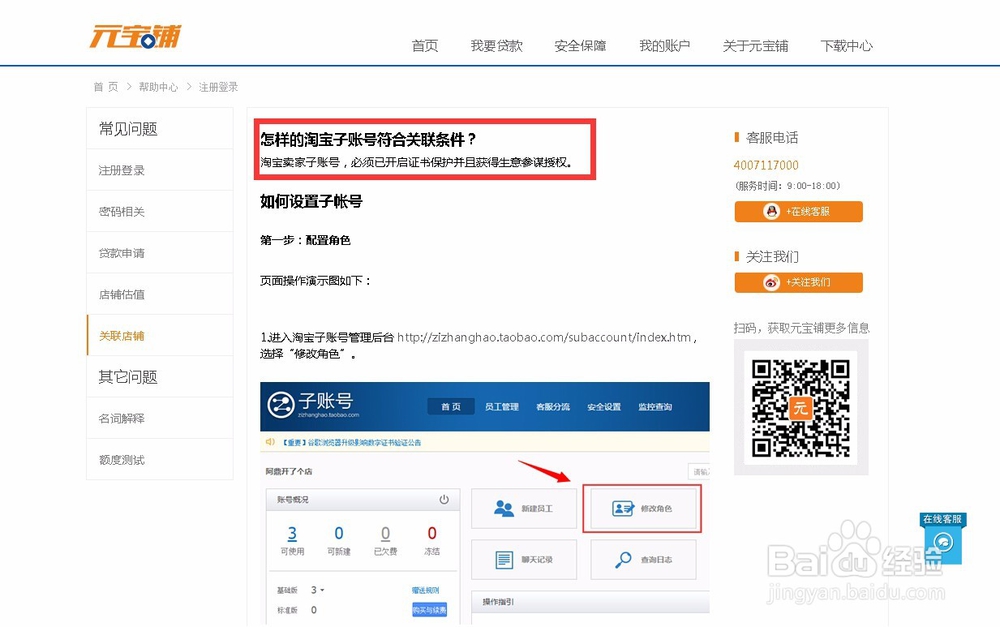Screen dimensions: 1000x627
Task: Click the 修改角色 tile with ID card icon
Action: [643, 508]
